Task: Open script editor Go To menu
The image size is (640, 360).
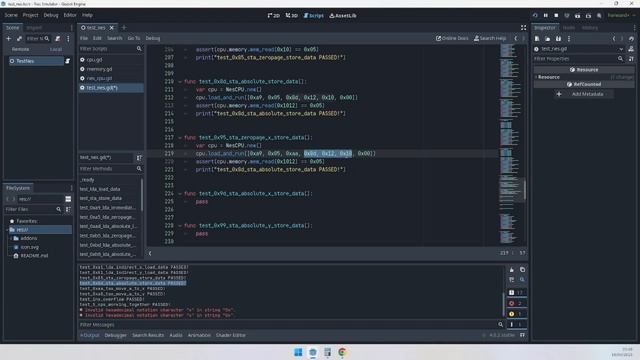Action: tap(133, 38)
